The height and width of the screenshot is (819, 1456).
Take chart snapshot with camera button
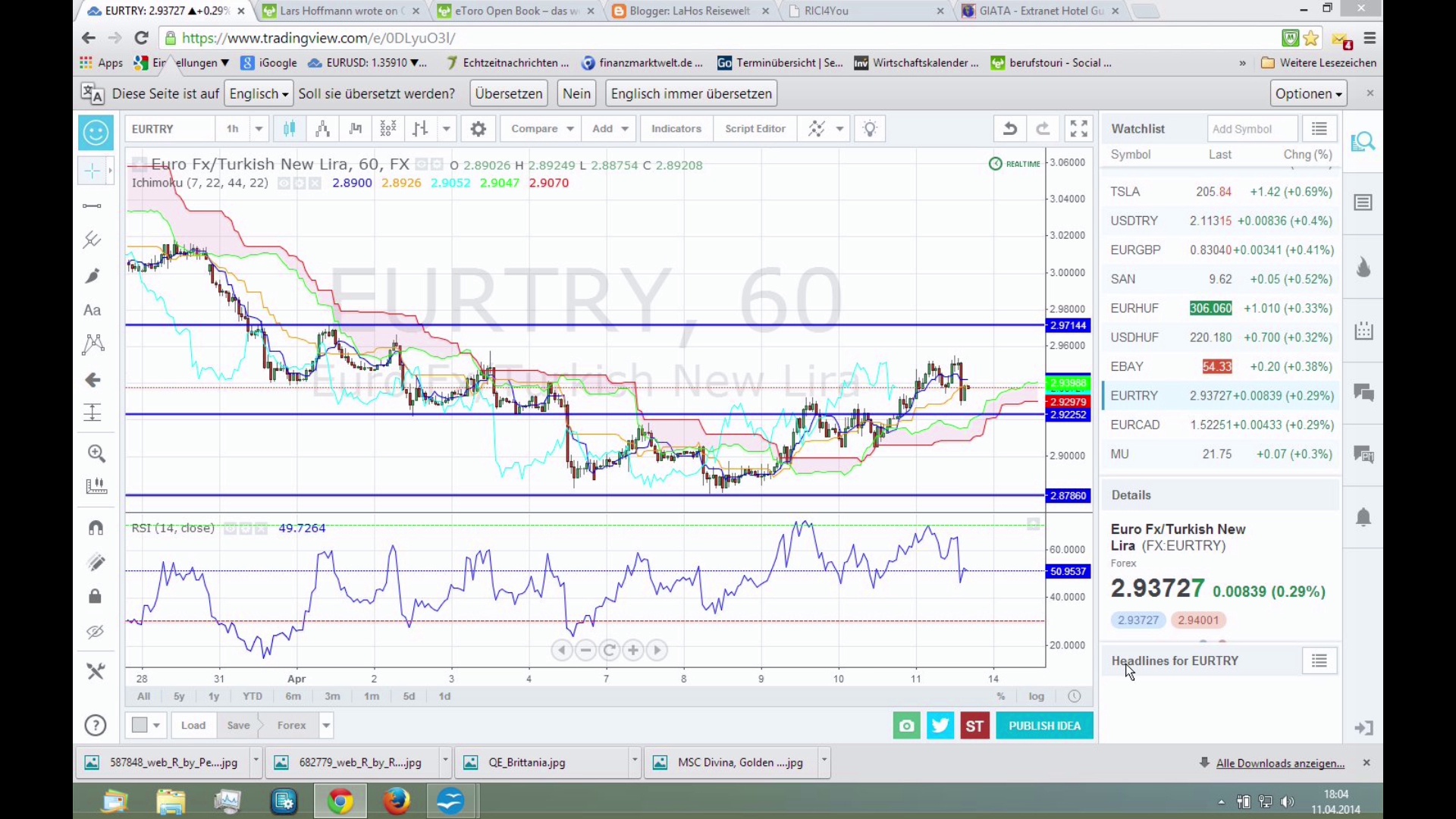906,726
